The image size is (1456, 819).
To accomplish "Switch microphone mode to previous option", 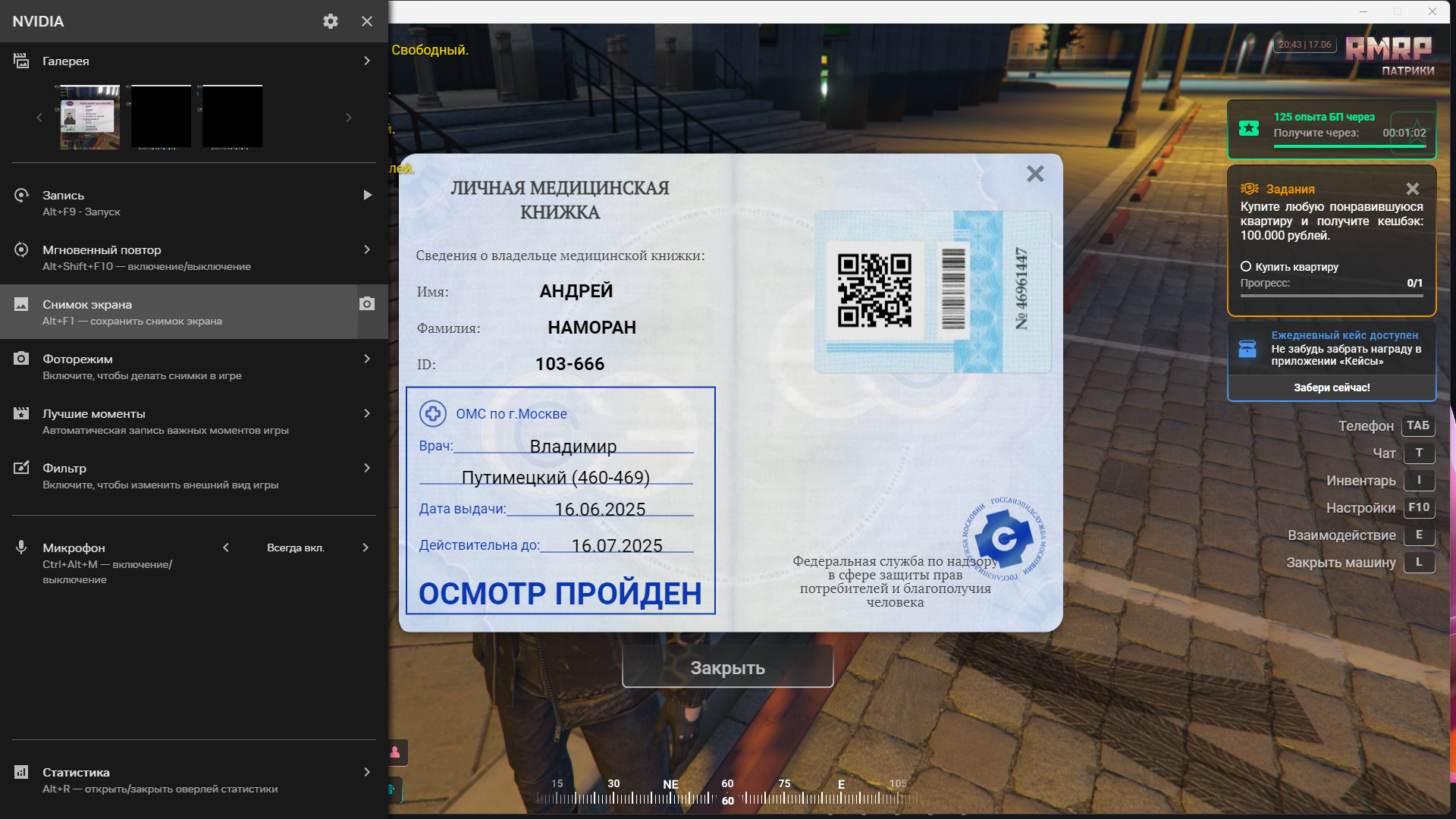I will point(226,548).
